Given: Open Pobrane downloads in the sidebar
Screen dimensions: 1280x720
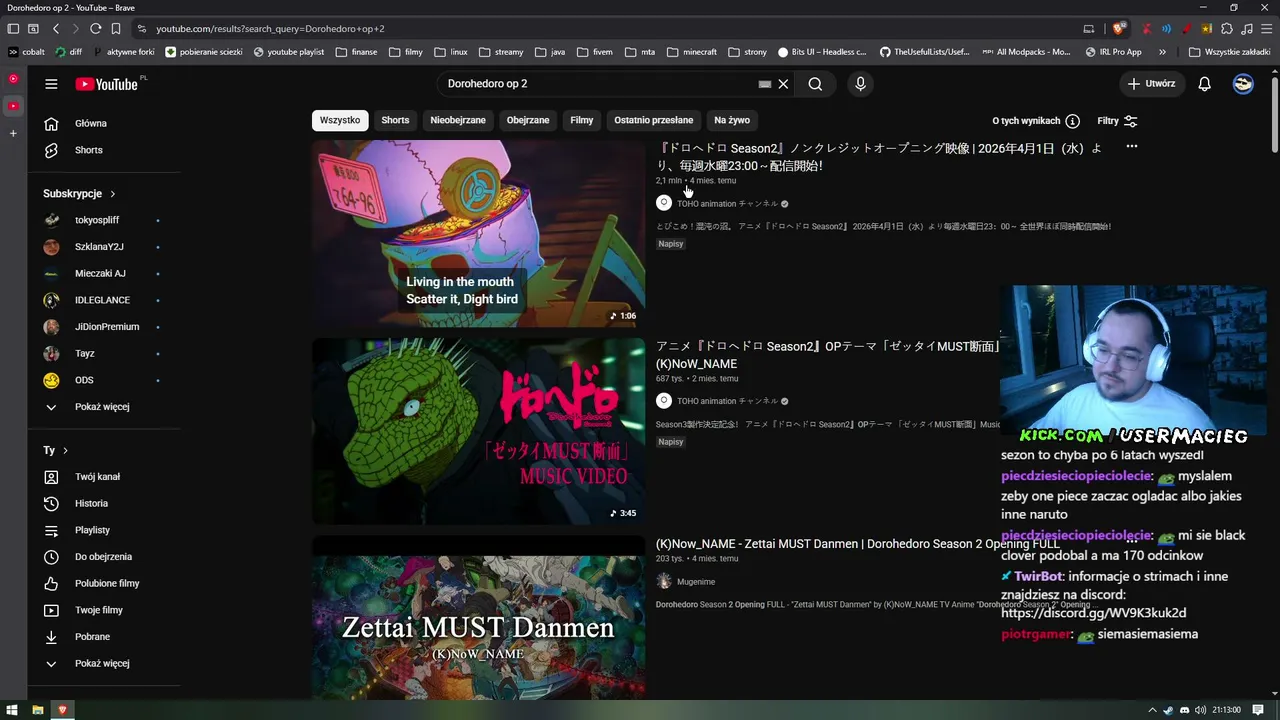Looking at the screenshot, I should click(104, 637).
